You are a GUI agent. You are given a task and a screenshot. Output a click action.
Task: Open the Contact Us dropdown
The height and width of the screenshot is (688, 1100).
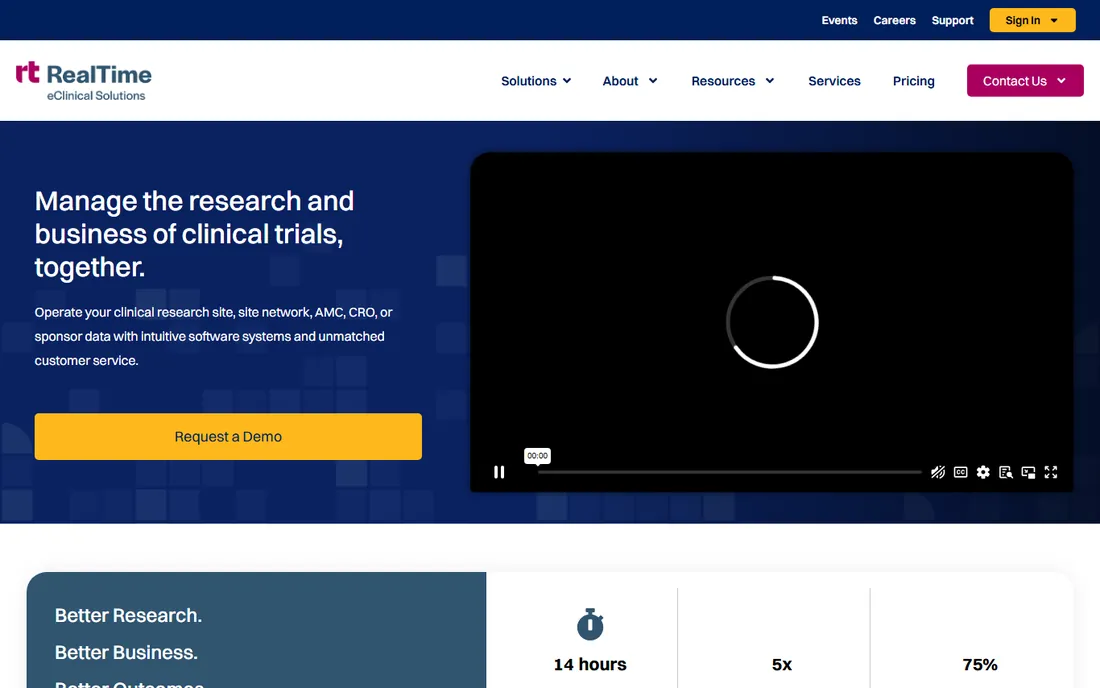pyautogui.click(x=1025, y=81)
